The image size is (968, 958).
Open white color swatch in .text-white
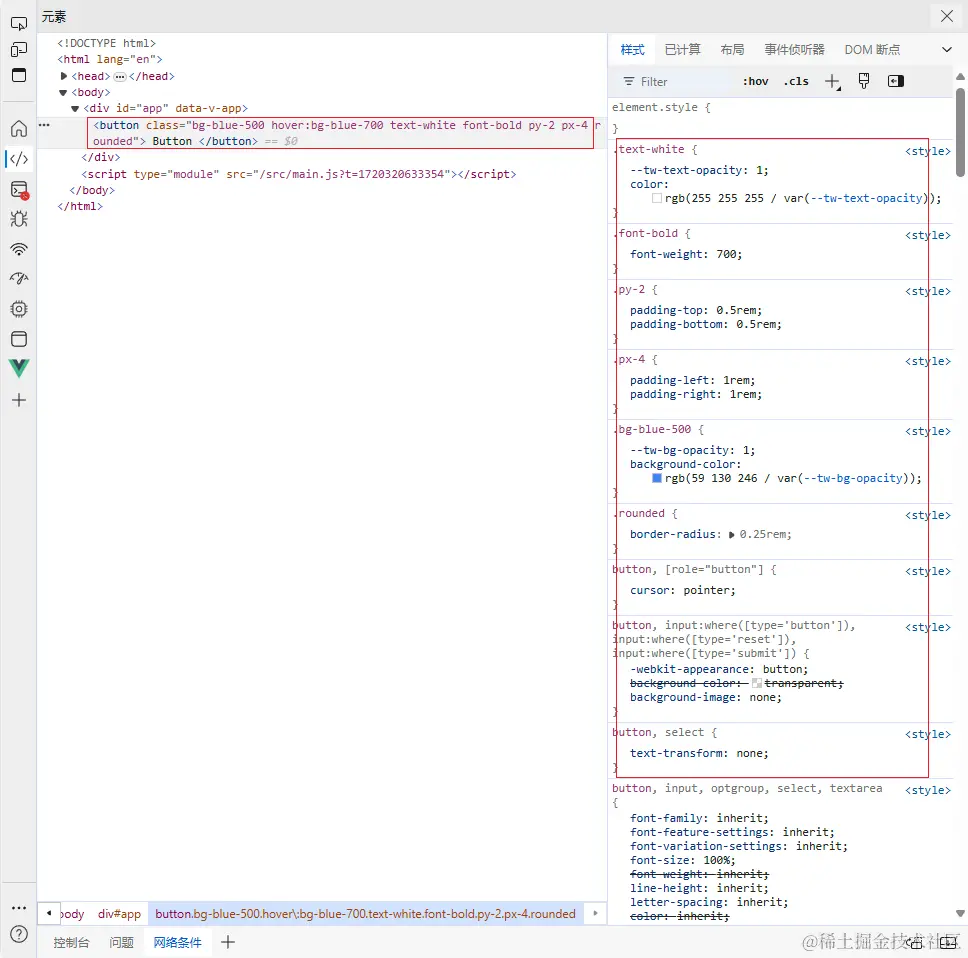pyautogui.click(x=657, y=198)
